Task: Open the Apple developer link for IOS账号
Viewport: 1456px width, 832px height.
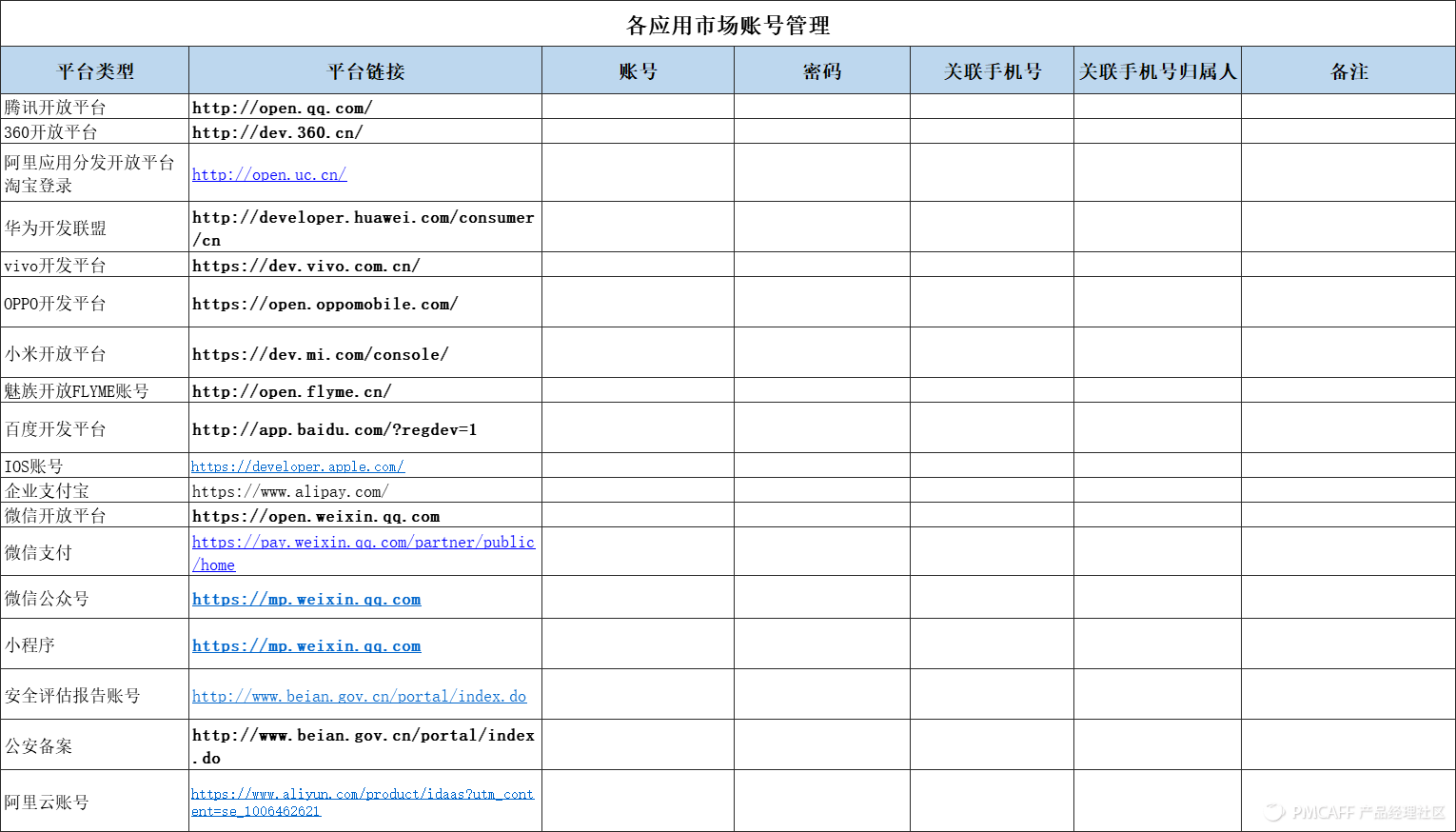Action: pyautogui.click(x=297, y=466)
